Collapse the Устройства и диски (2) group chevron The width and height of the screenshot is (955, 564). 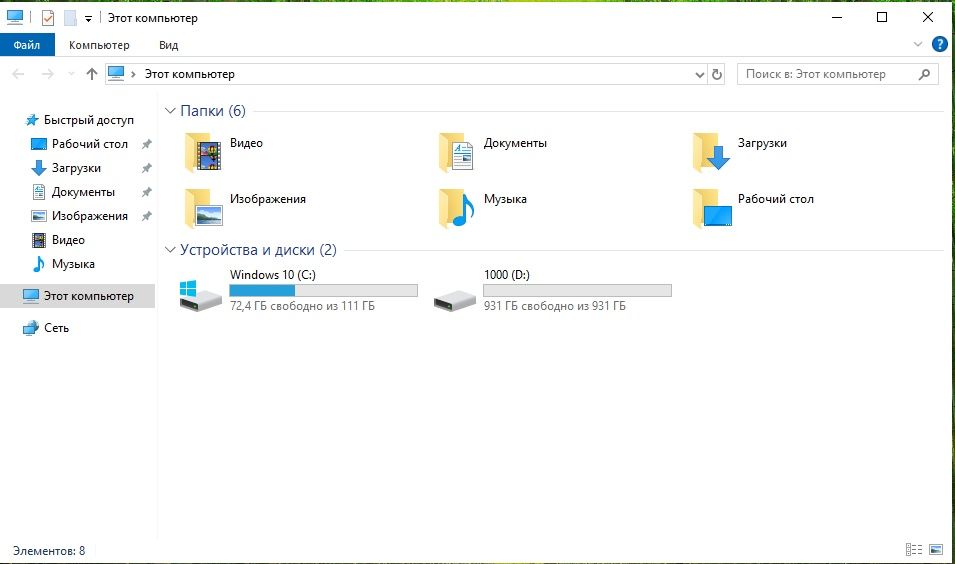[x=171, y=250]
